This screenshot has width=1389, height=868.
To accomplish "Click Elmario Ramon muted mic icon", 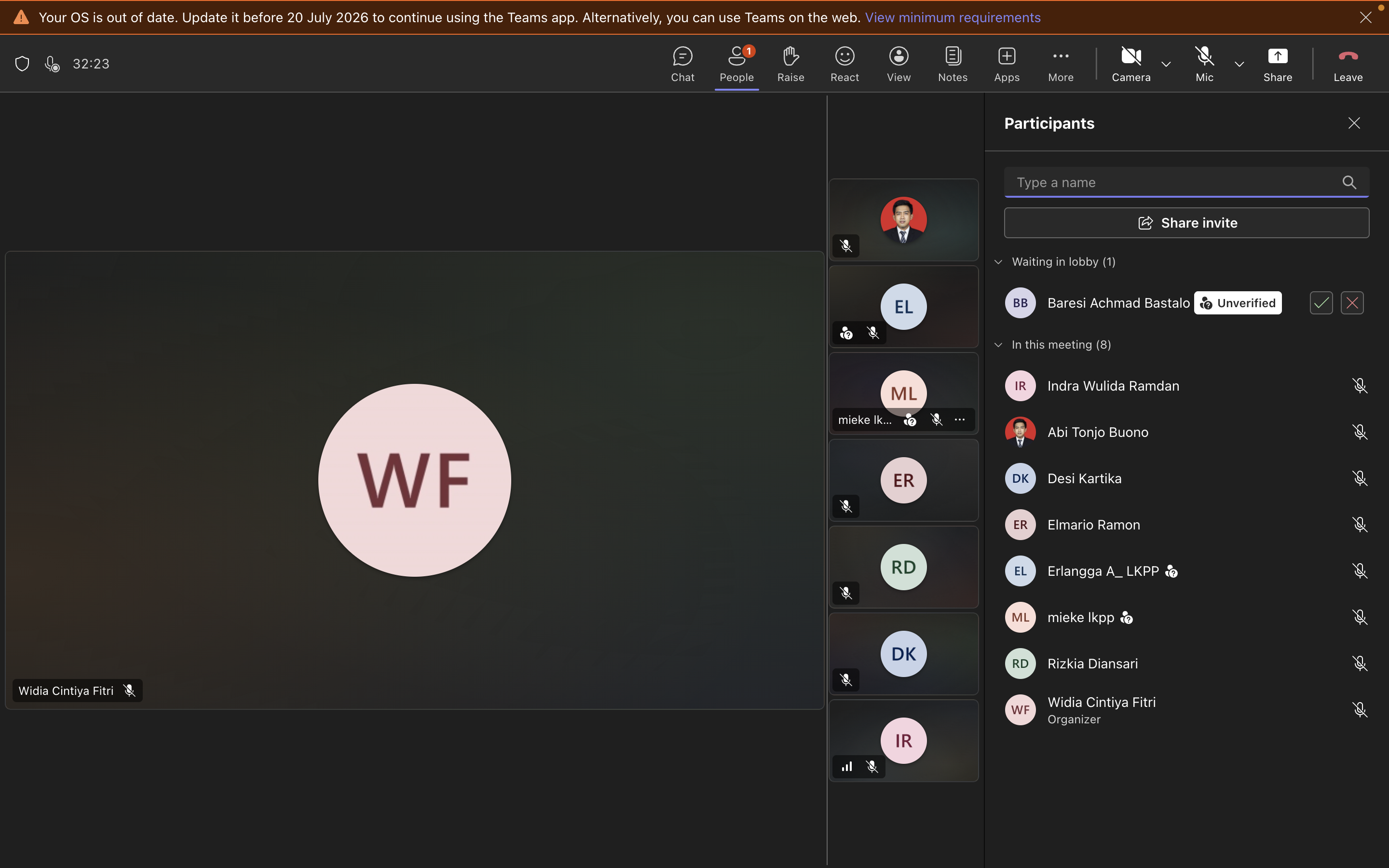I will coord(1359,524).
